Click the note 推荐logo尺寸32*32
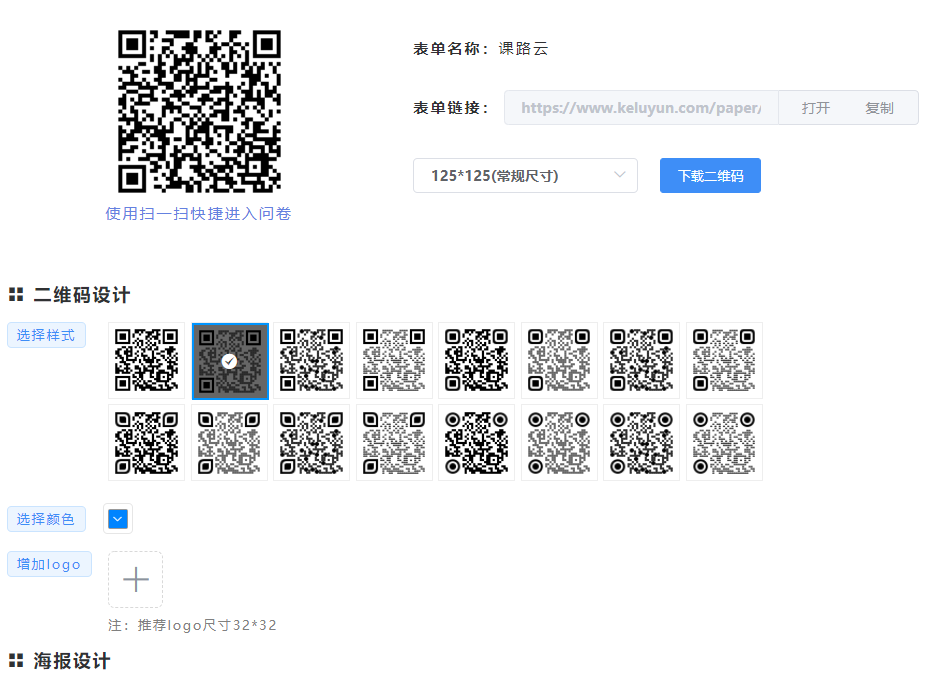 click(207, 625)
